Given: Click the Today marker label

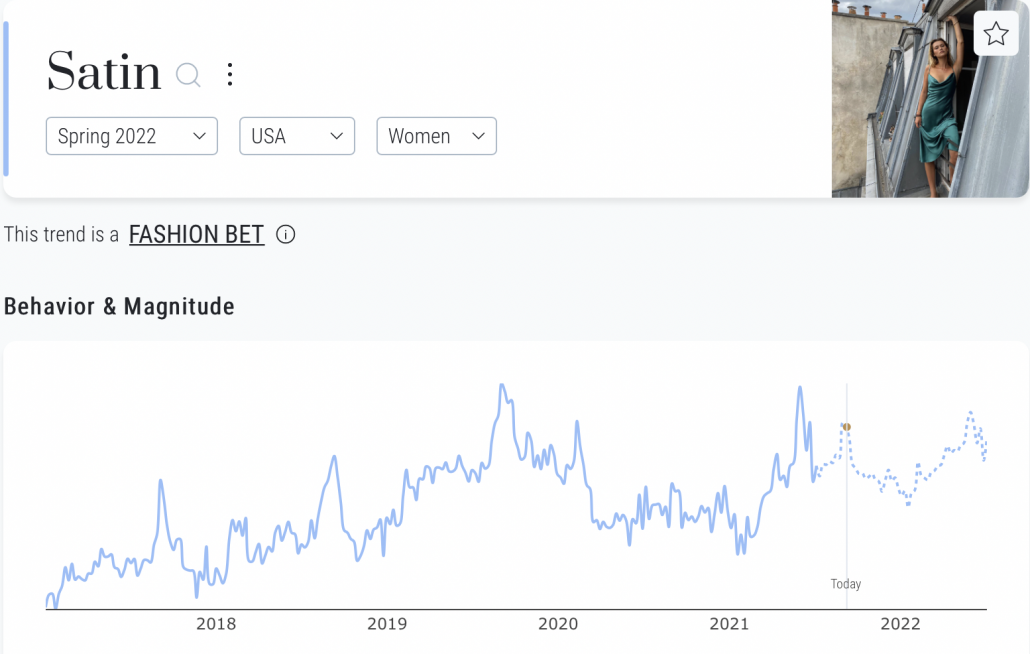Looking at the screenshot, I should (846, 584).
